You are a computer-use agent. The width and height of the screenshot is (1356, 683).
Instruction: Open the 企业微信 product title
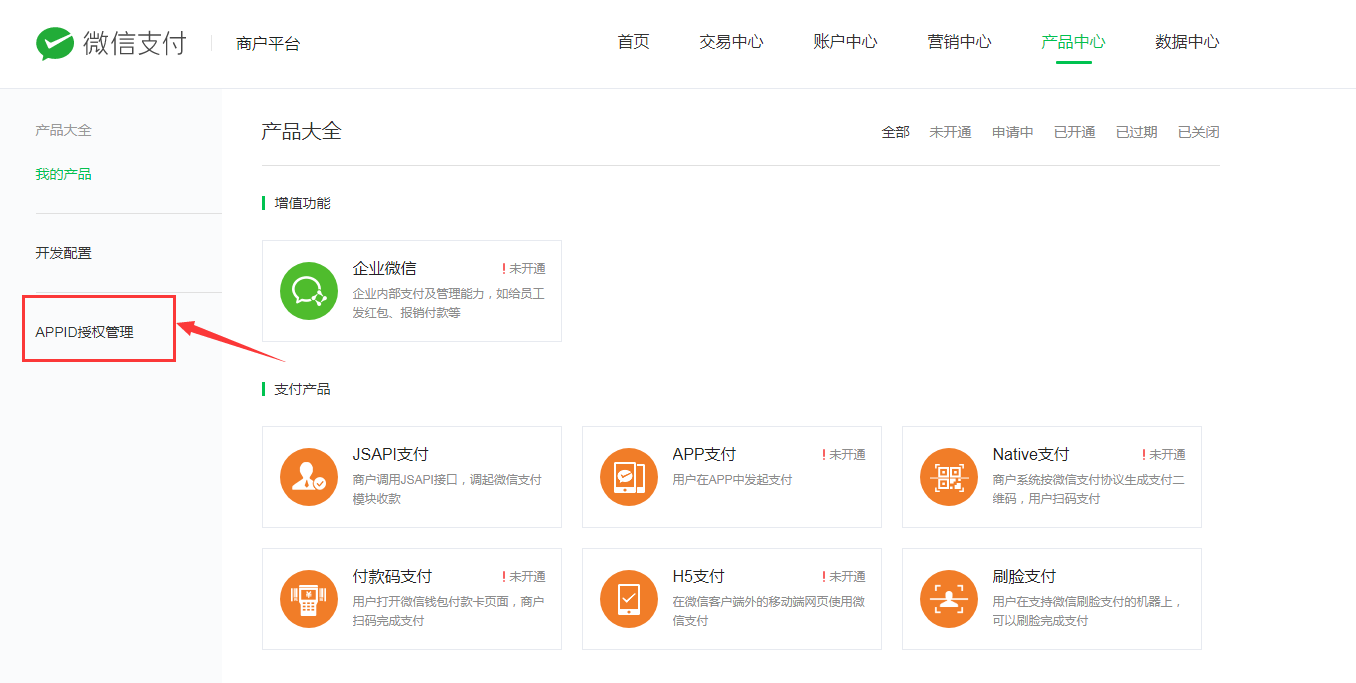click(x=384, y=268)
